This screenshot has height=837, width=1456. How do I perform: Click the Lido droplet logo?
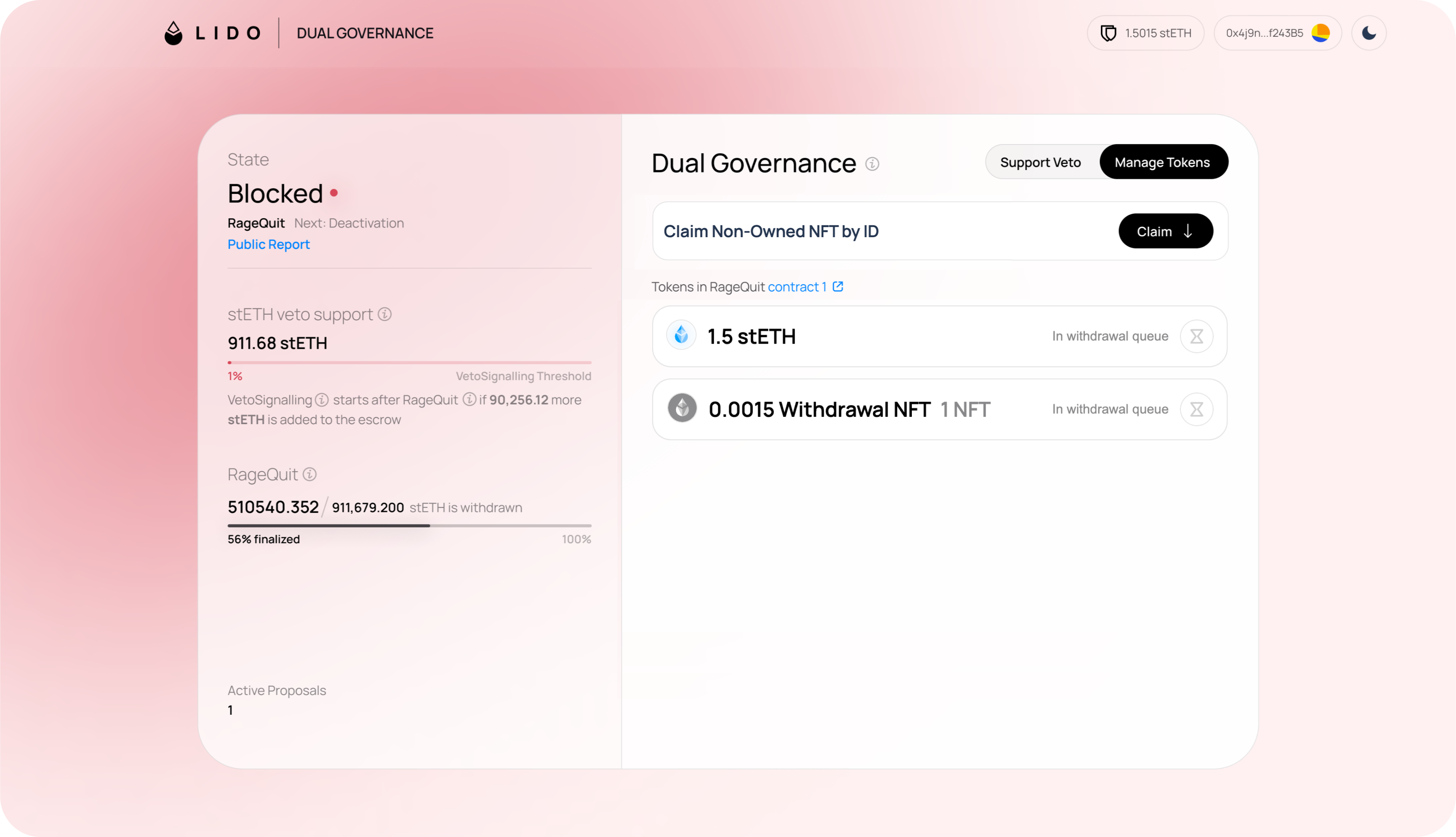pos(173,33)
